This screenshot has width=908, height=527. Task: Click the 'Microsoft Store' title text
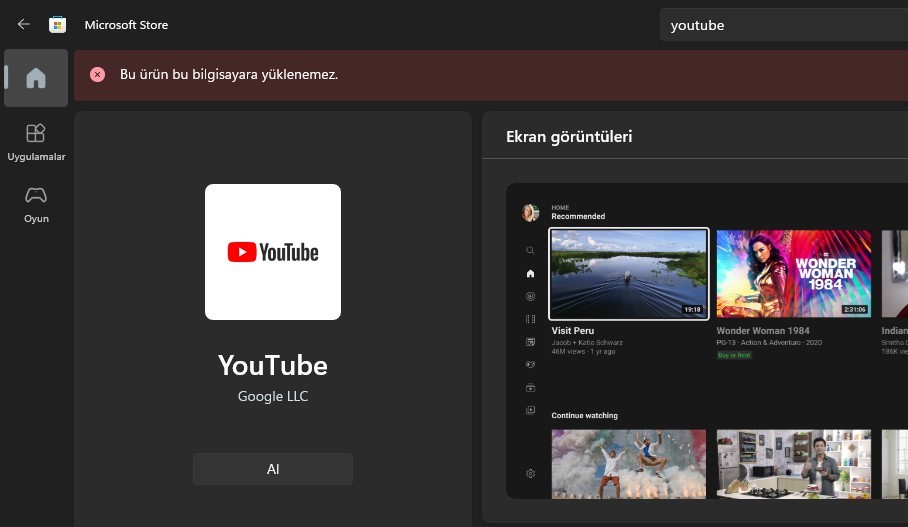tap(126, 25)
